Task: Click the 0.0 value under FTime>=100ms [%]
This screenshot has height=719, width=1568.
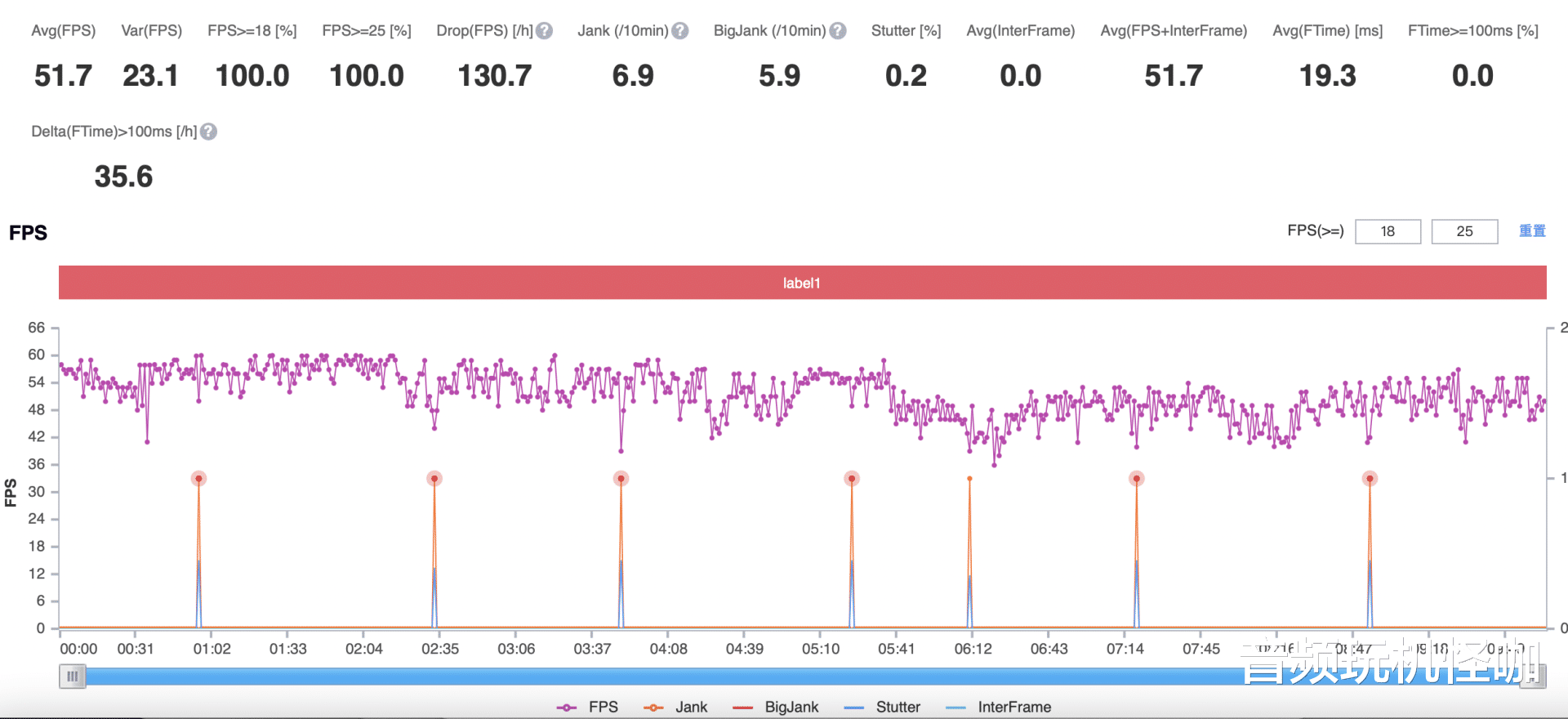Action: click(x=1473, y=76)
